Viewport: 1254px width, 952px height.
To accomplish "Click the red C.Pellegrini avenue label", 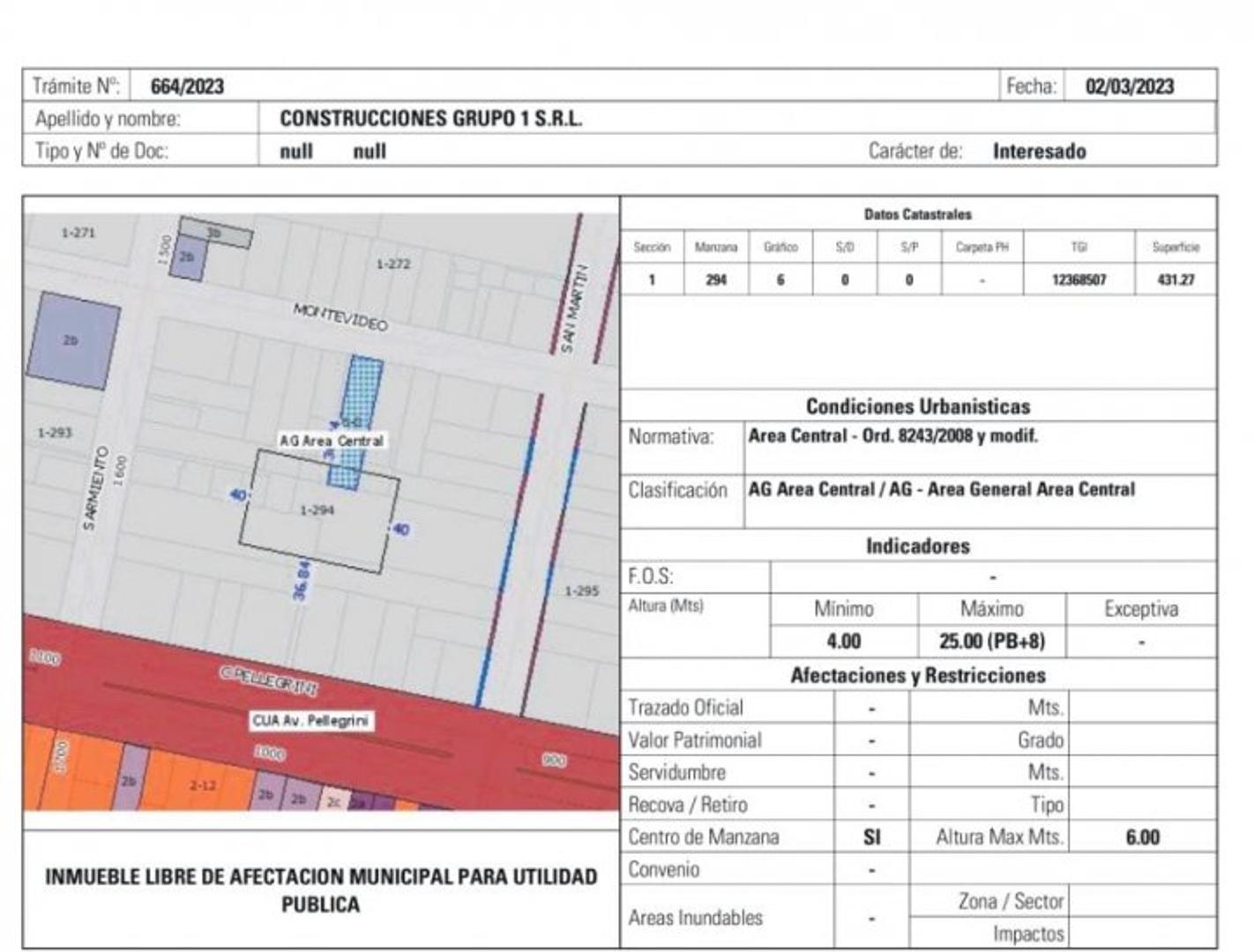I will pyautogui.click(x=269, y=679).
